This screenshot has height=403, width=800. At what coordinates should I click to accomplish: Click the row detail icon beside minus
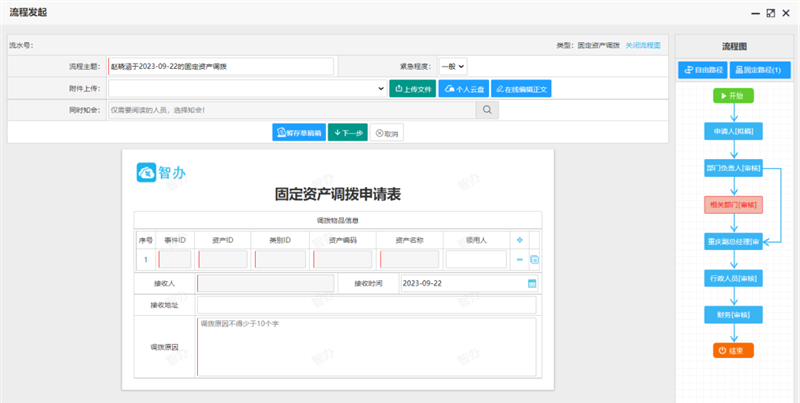[x=534, y=260]
